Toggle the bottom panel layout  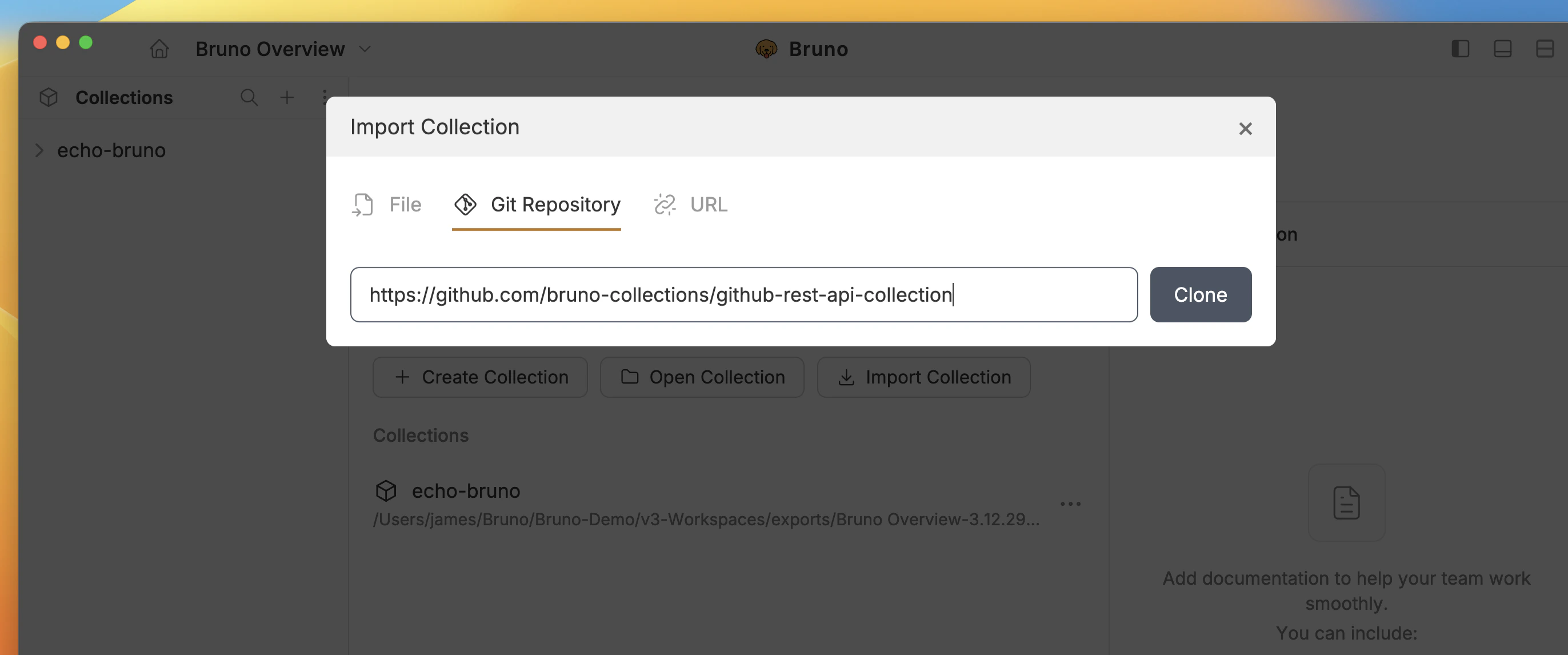pos(1503,49)
